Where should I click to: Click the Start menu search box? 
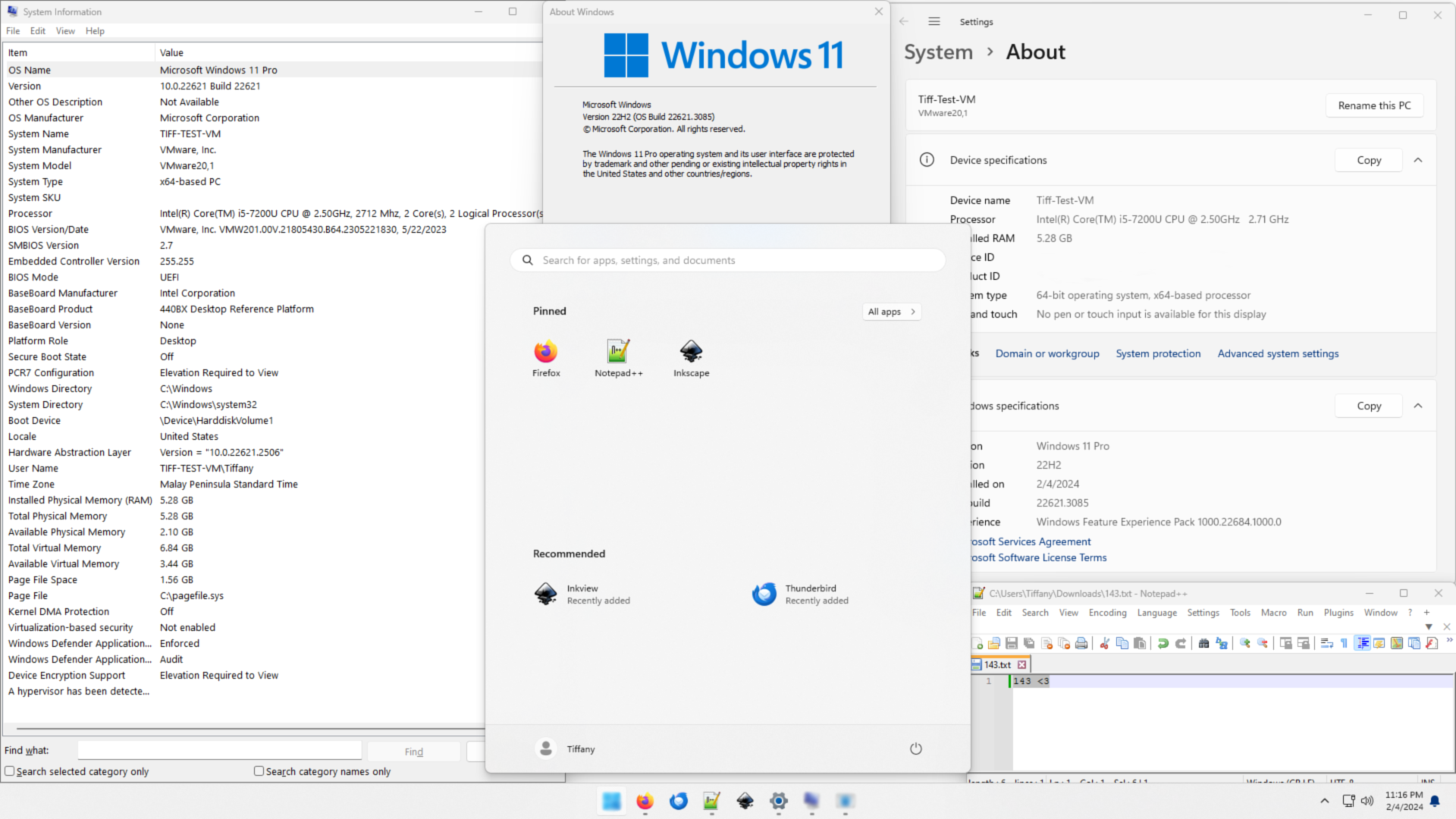(726, 260)
